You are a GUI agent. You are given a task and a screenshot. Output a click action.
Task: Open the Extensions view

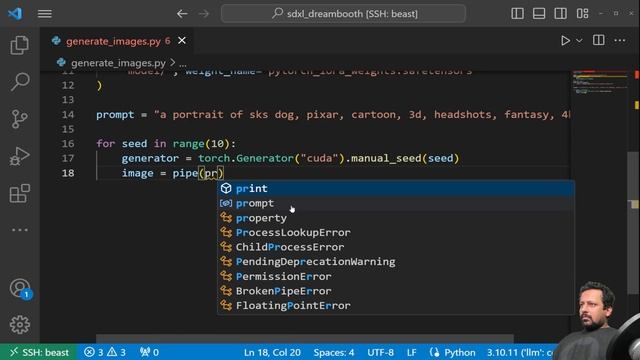pos(20,193)
